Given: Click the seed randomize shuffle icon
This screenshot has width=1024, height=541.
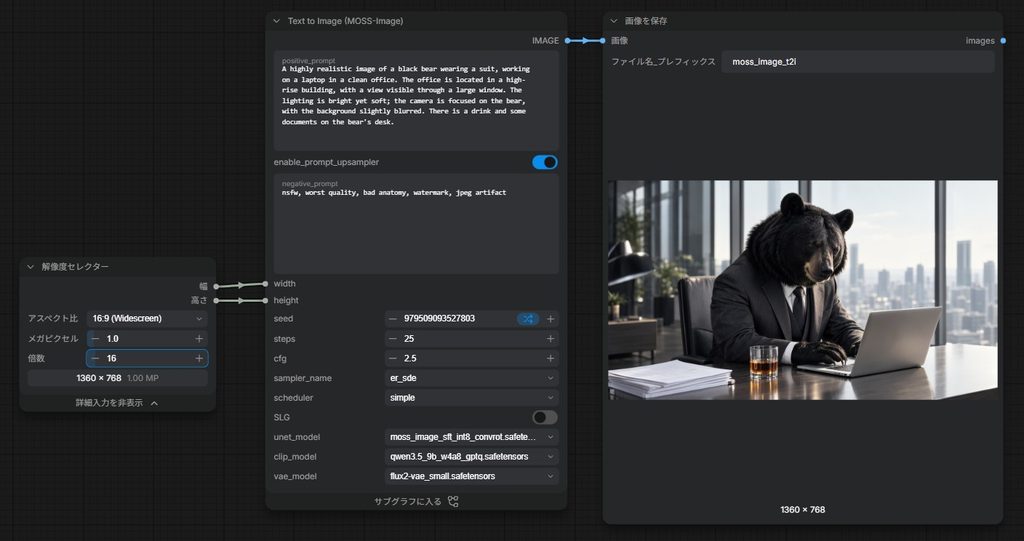Looking at the screenshot, I should click(x=528, y=319).
